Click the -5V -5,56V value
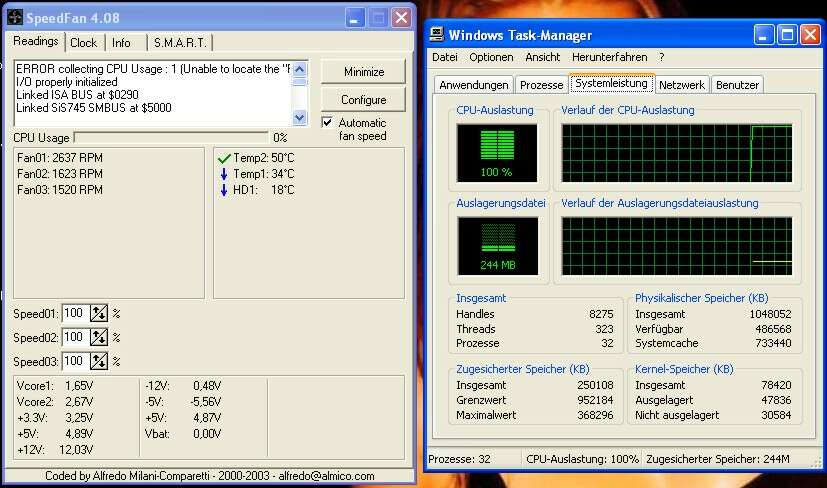This screenshot has height=488, width=827. (206, 401)
